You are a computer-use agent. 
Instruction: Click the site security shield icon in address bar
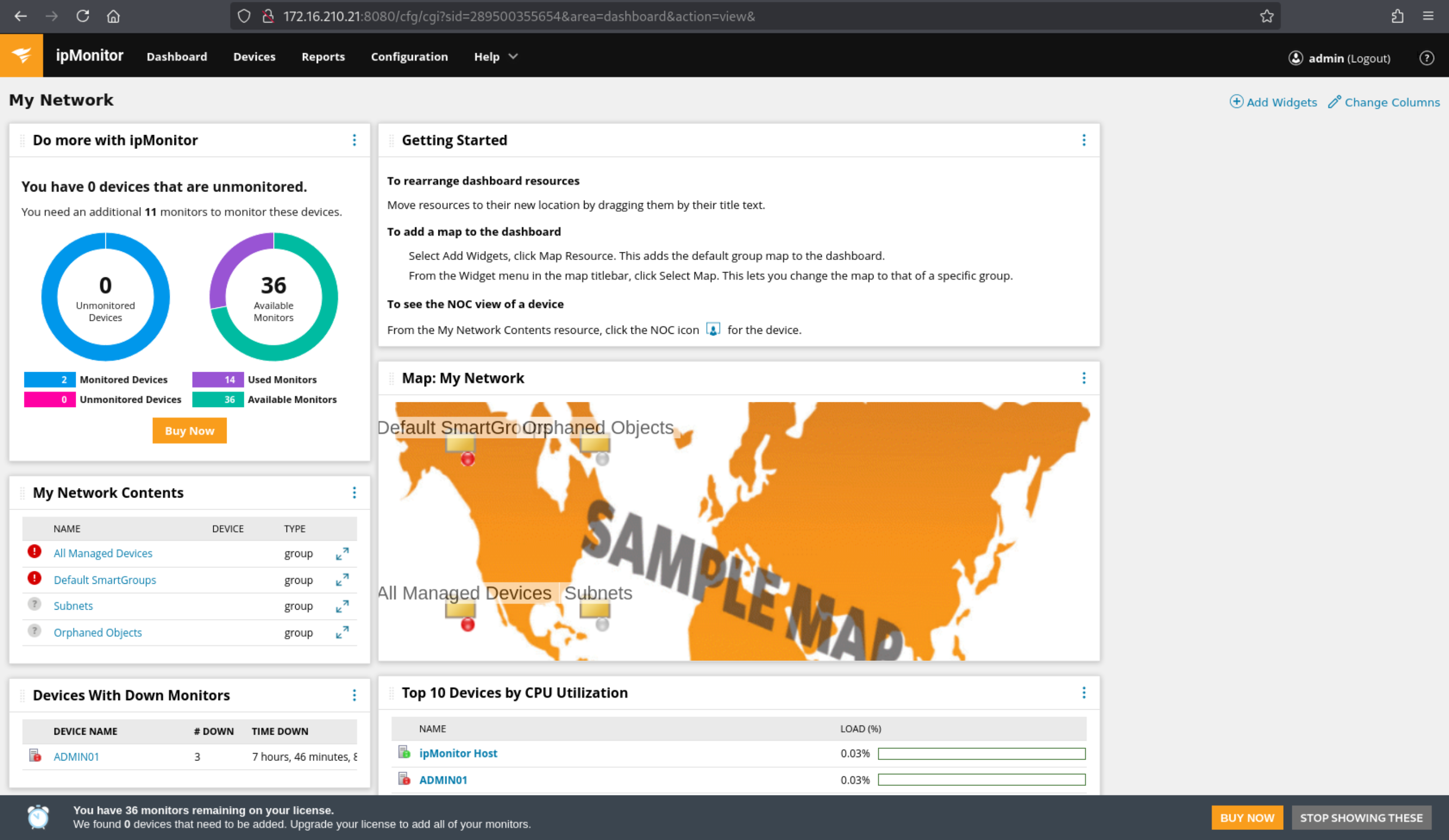click(x=244, y=16)
